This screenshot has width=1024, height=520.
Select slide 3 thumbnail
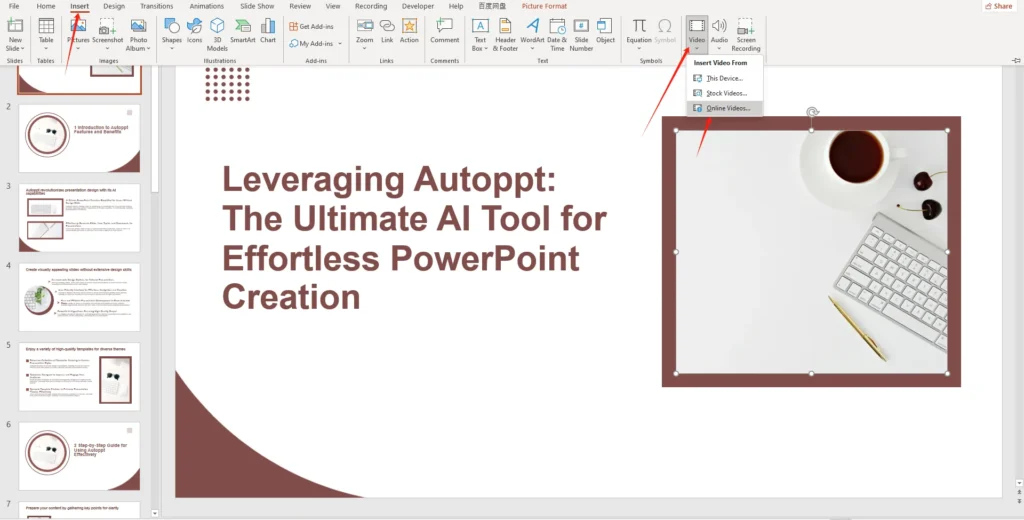[79, 218]
